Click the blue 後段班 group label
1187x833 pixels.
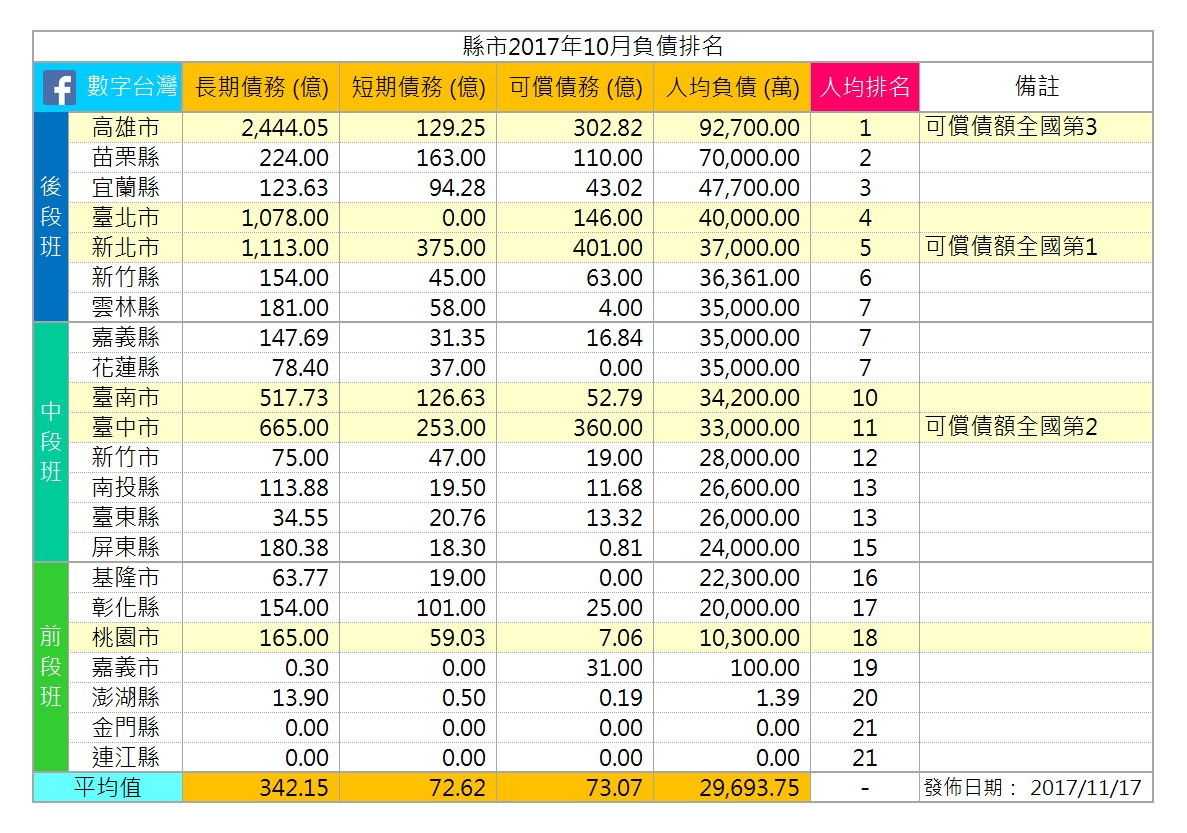51,217
